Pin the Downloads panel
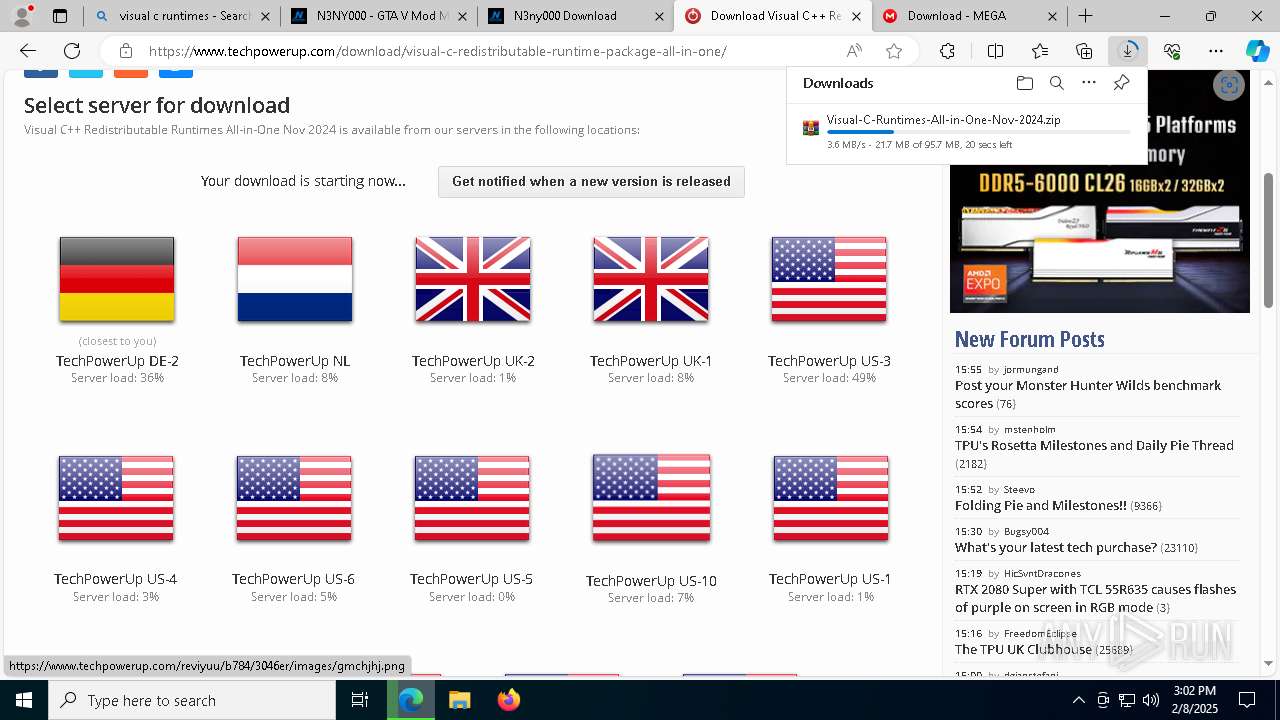 pos(1121,83)
